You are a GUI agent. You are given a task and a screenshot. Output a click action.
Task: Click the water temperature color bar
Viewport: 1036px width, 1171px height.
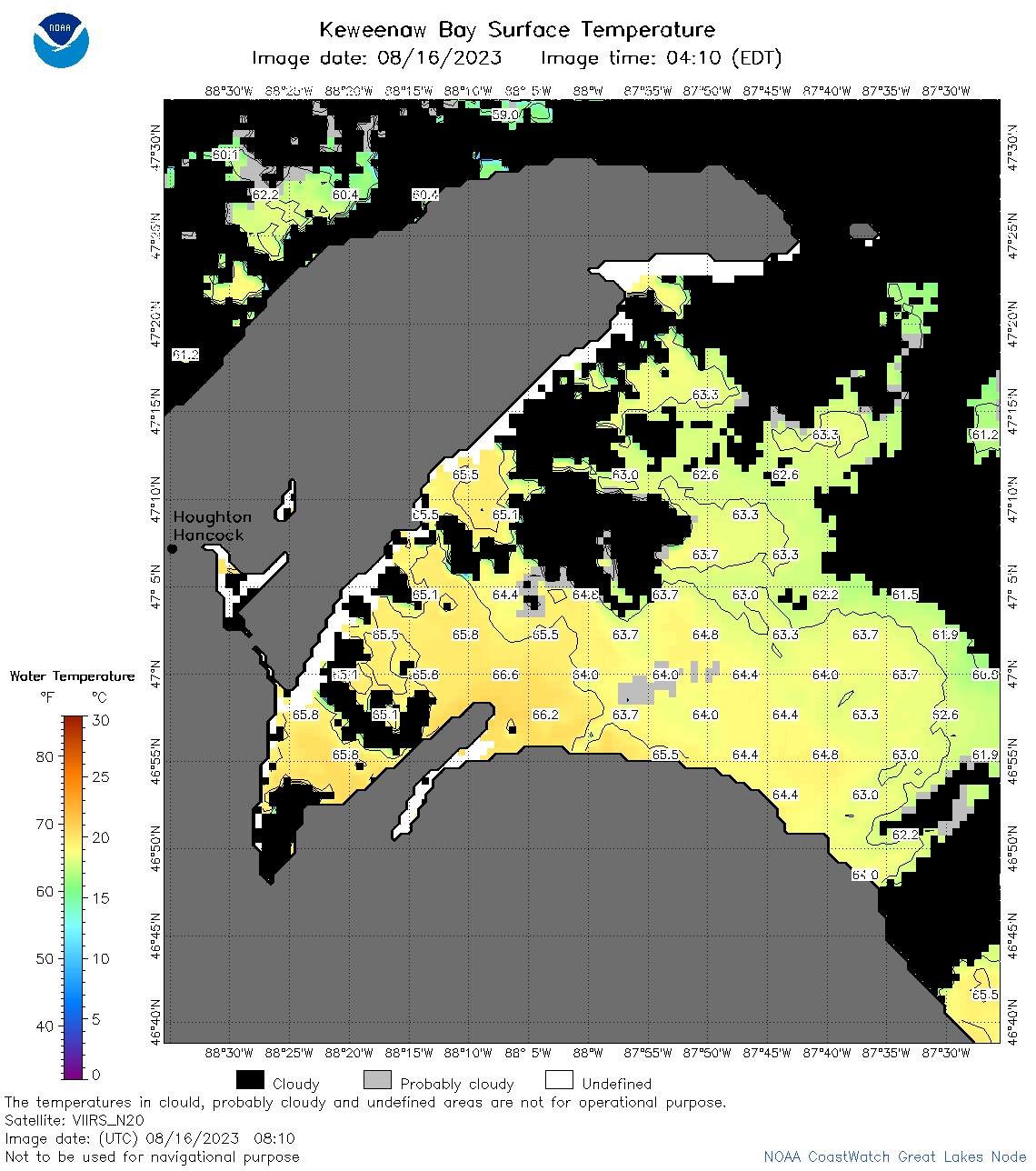click(x=74, y=897)
